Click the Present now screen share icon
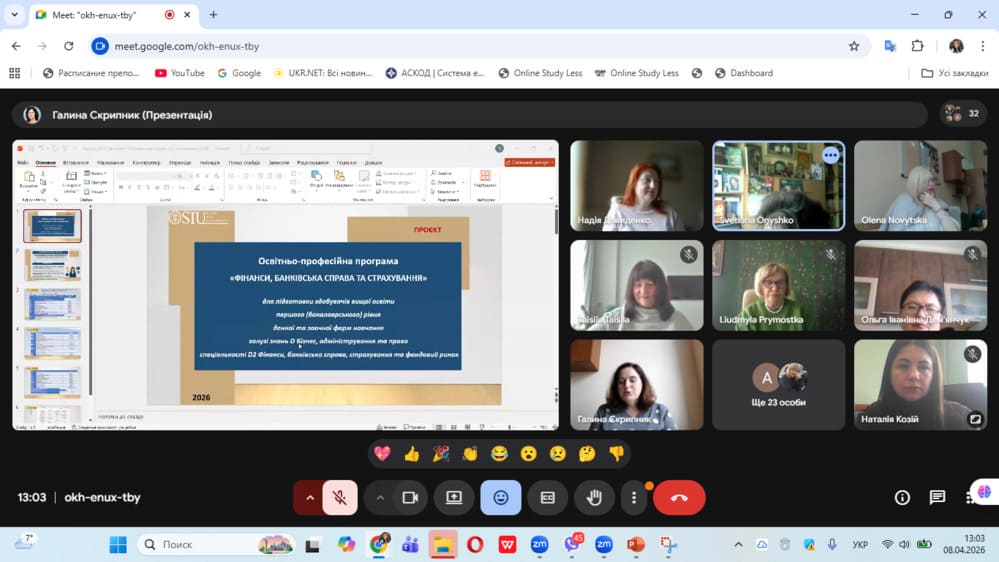This screenshot has height=562, width=999. coord(454,497)
